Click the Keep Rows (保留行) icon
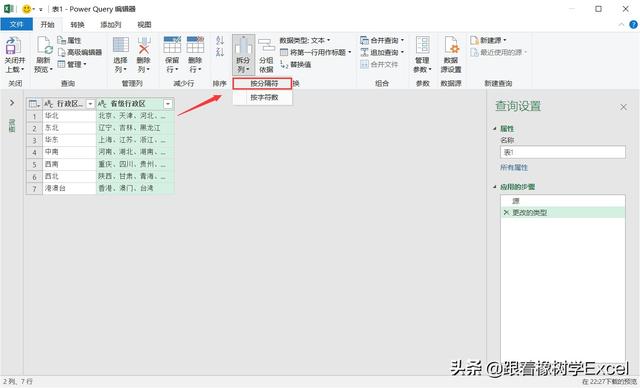This screenshot has width=640, height=388. click(172, 45)
